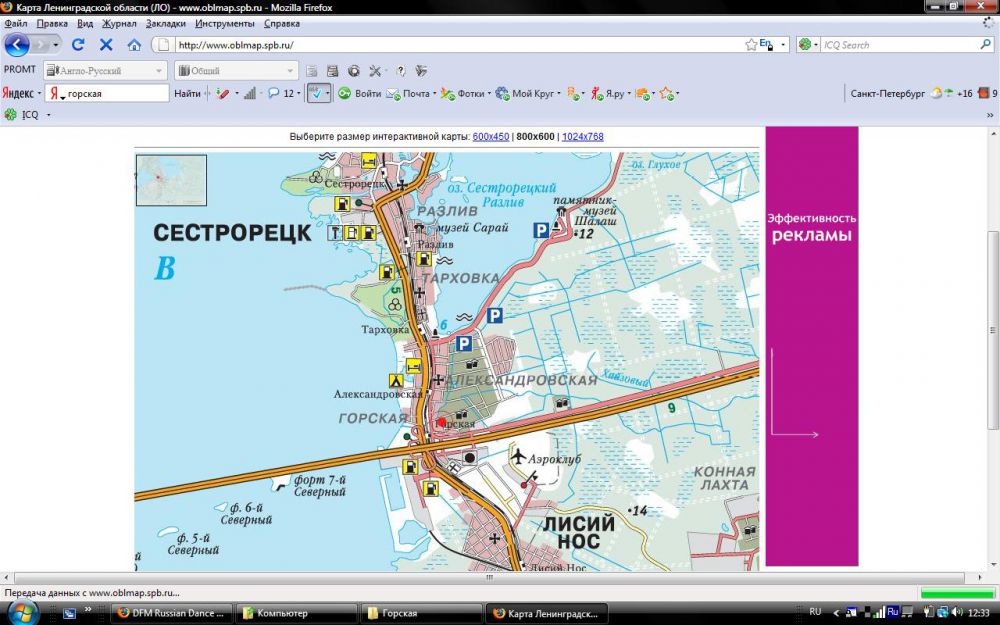Screen dimensions: 1000x625
Task: Click the browser Back arrow button
Action: [17, 45]
